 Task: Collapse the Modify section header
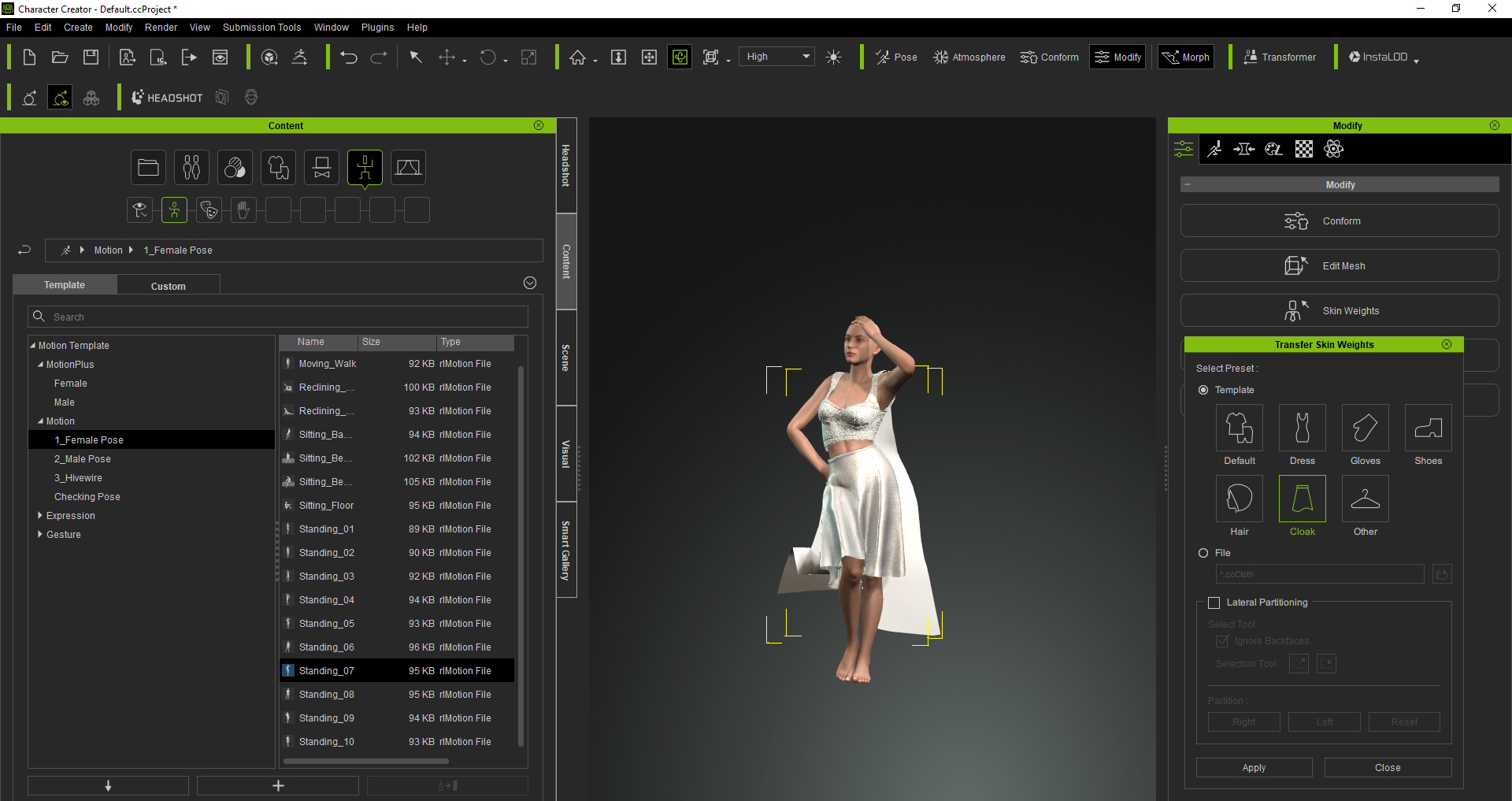(1188, 184)
